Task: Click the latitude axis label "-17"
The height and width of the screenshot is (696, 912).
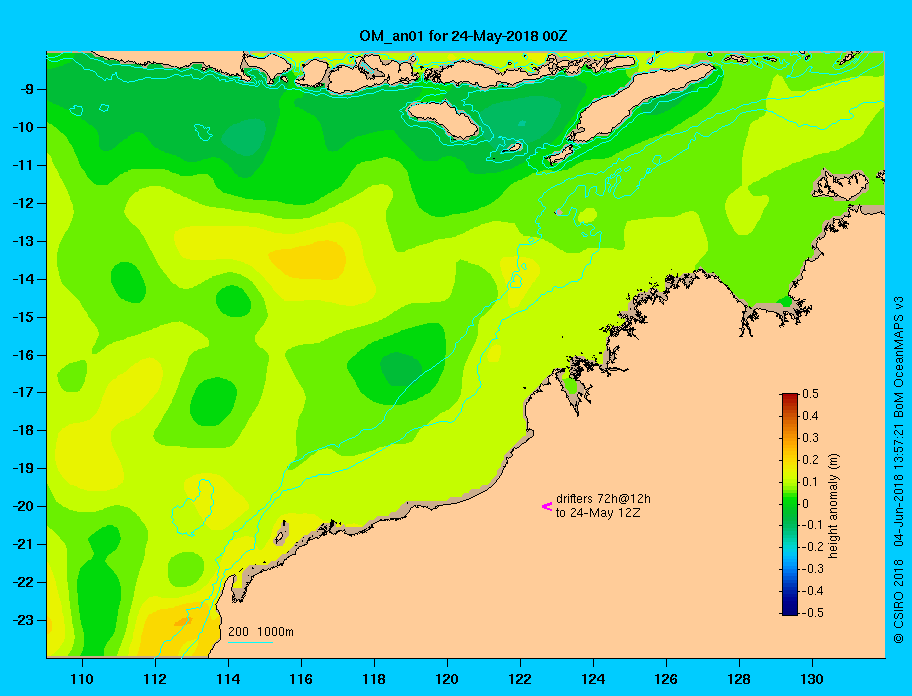Action: tap(23, 392)
